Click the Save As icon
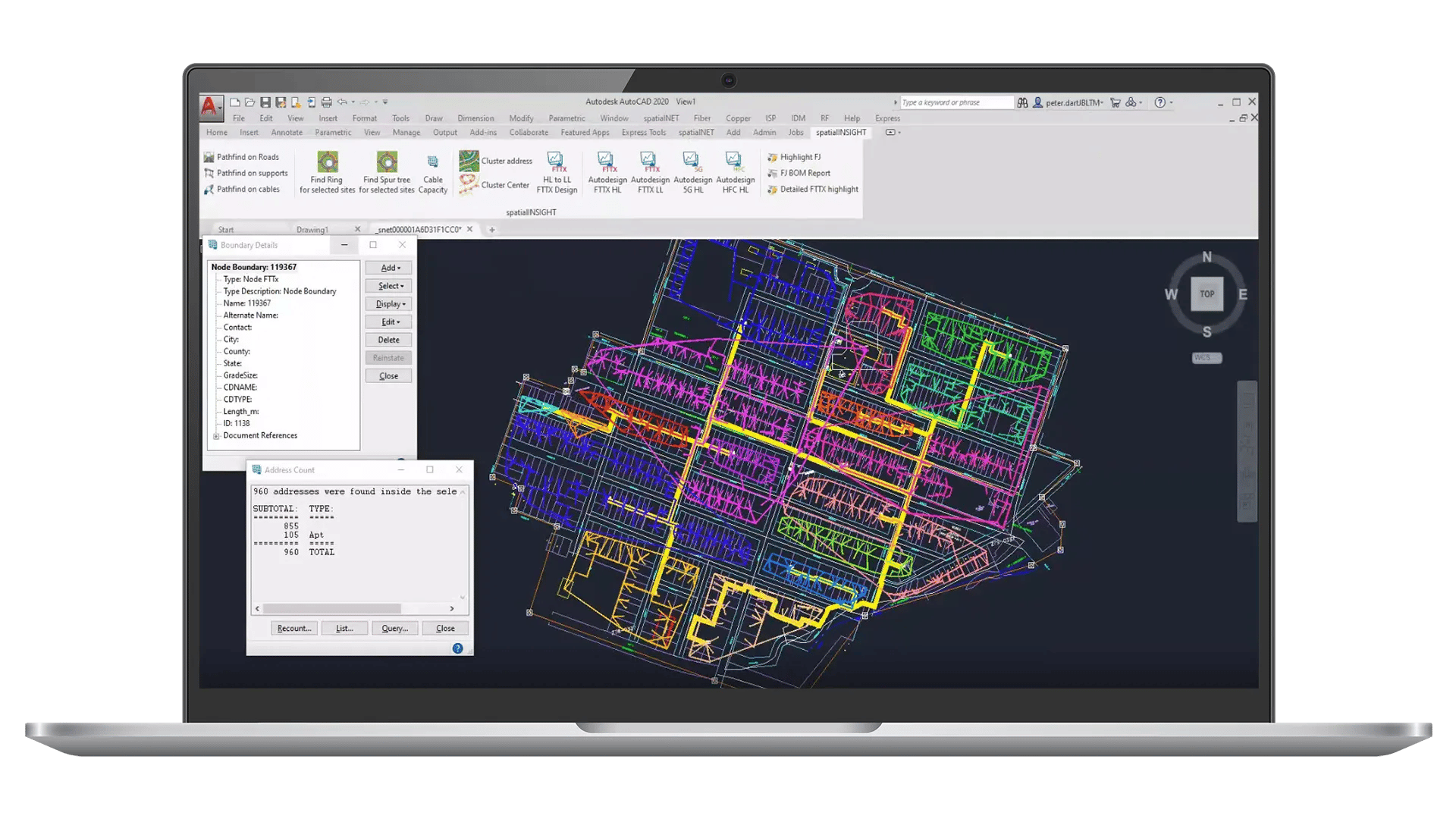The width and height of the screenshot is (1456, 819). click(x=281, y=102)
